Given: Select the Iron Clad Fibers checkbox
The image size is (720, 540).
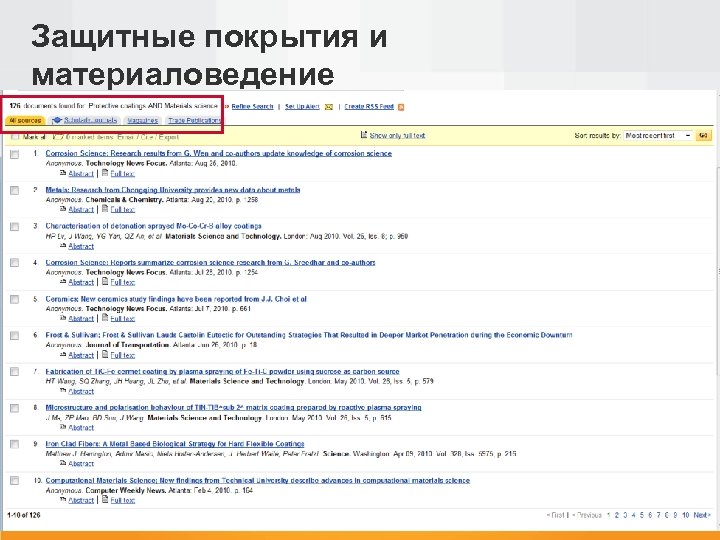Looking at the screenshot, I should coord(15,444).
